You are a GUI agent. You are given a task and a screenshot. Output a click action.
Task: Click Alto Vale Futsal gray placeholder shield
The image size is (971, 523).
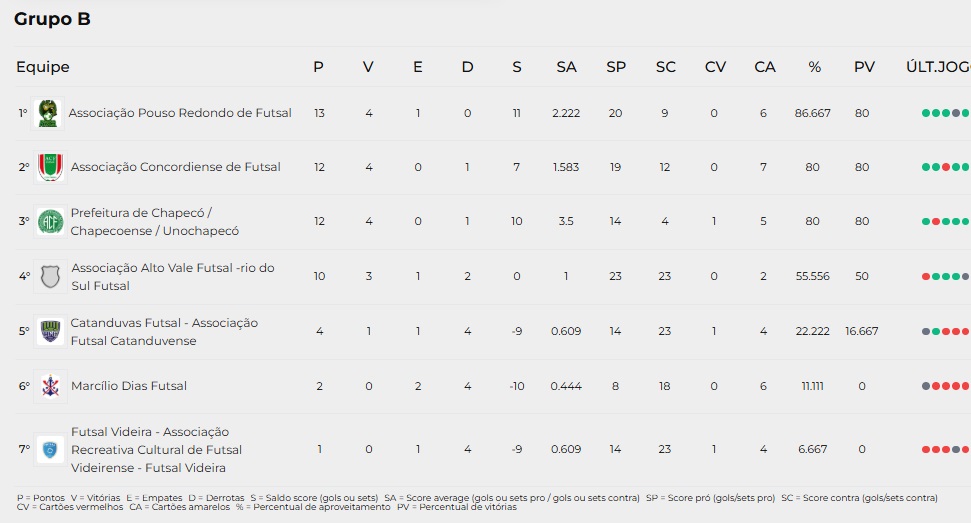tap(50, 277)
